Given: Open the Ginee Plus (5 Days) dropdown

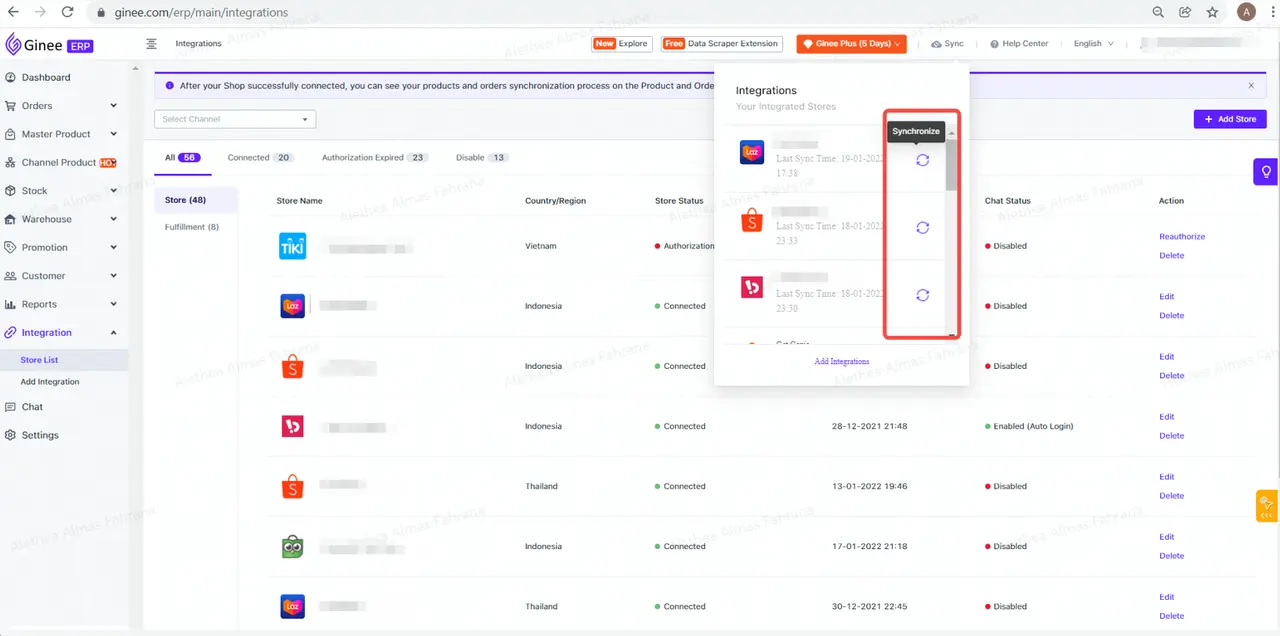Looking at the screenshot, I should click(851, 44).
